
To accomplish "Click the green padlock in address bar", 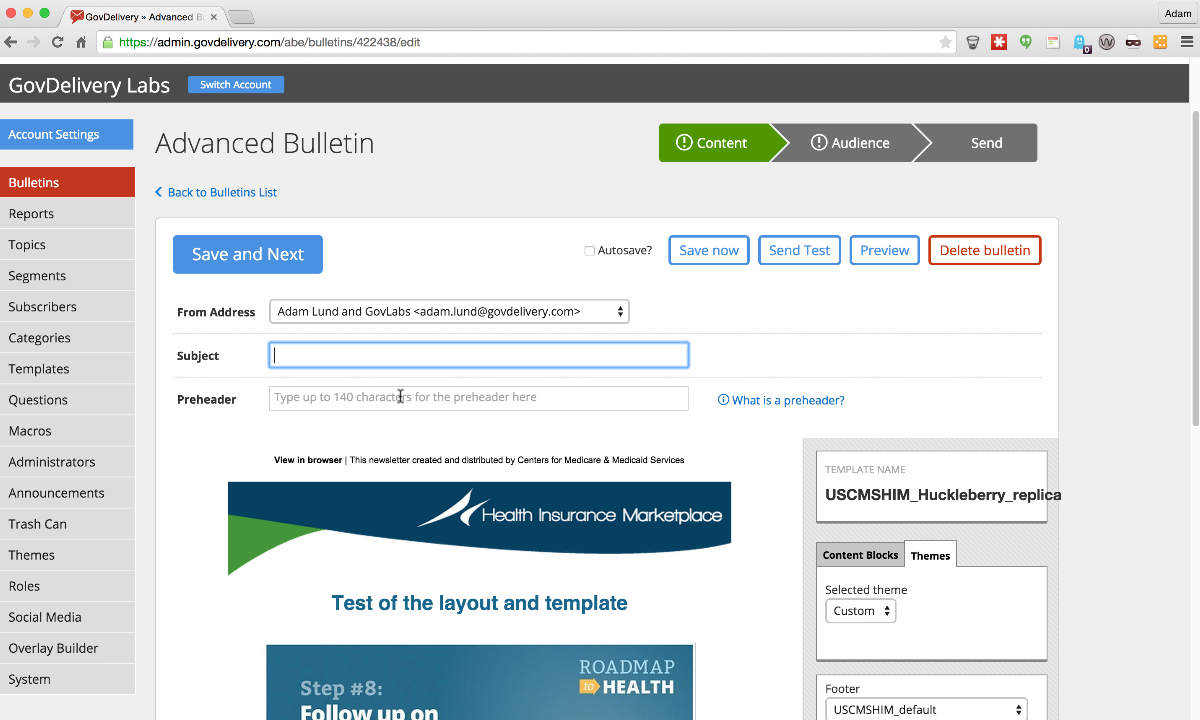I will tap(107, 42).
